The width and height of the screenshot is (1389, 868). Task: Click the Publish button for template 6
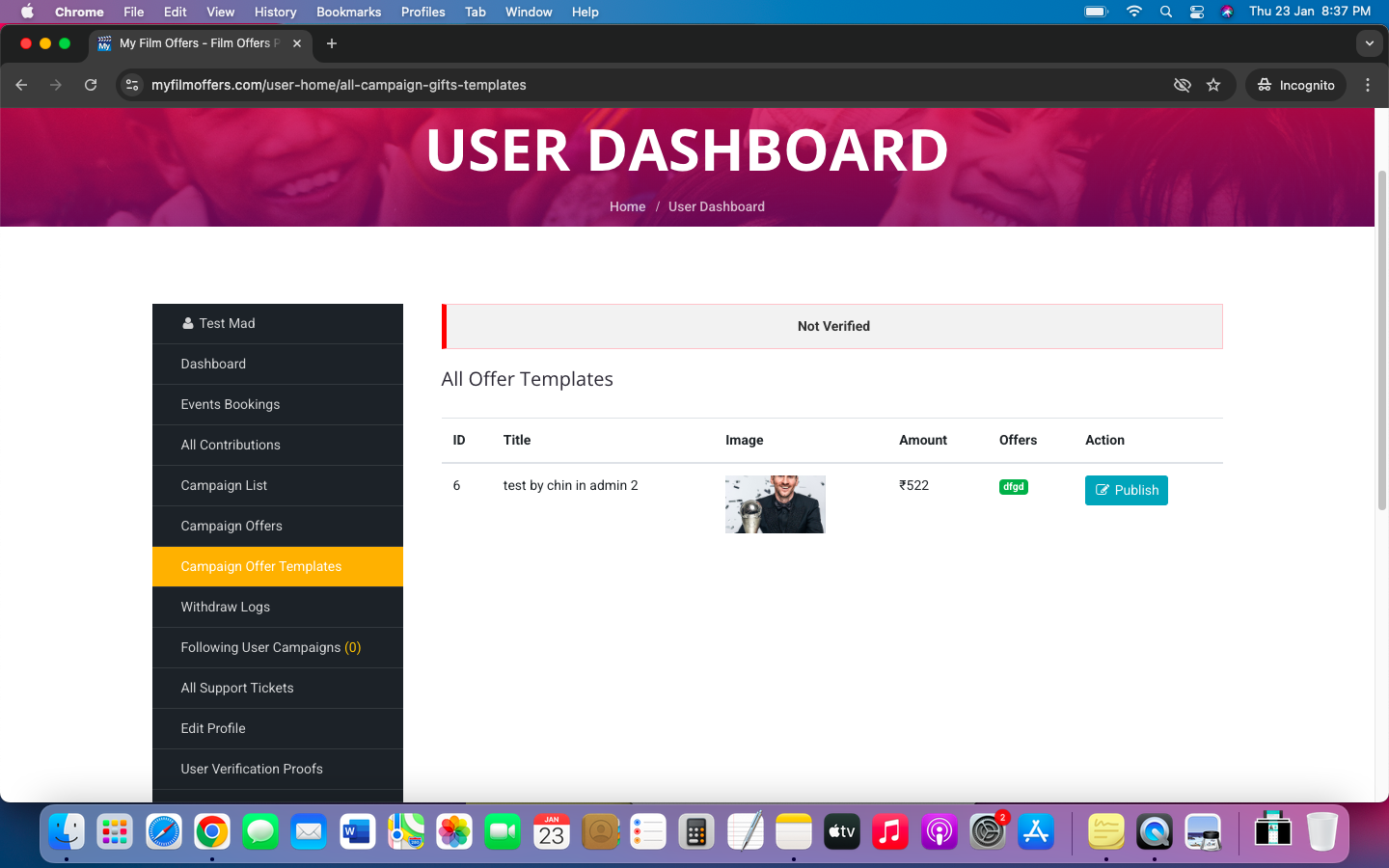[x=1126, y=490]
